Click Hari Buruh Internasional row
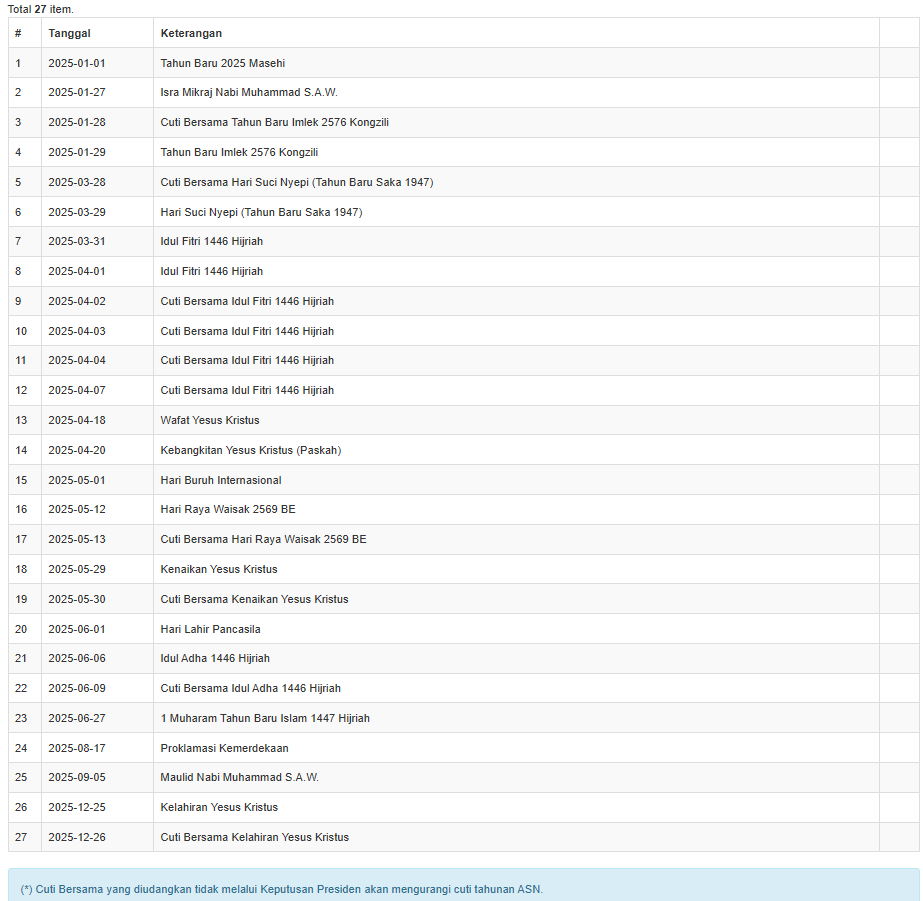 [x=221, y=480]
